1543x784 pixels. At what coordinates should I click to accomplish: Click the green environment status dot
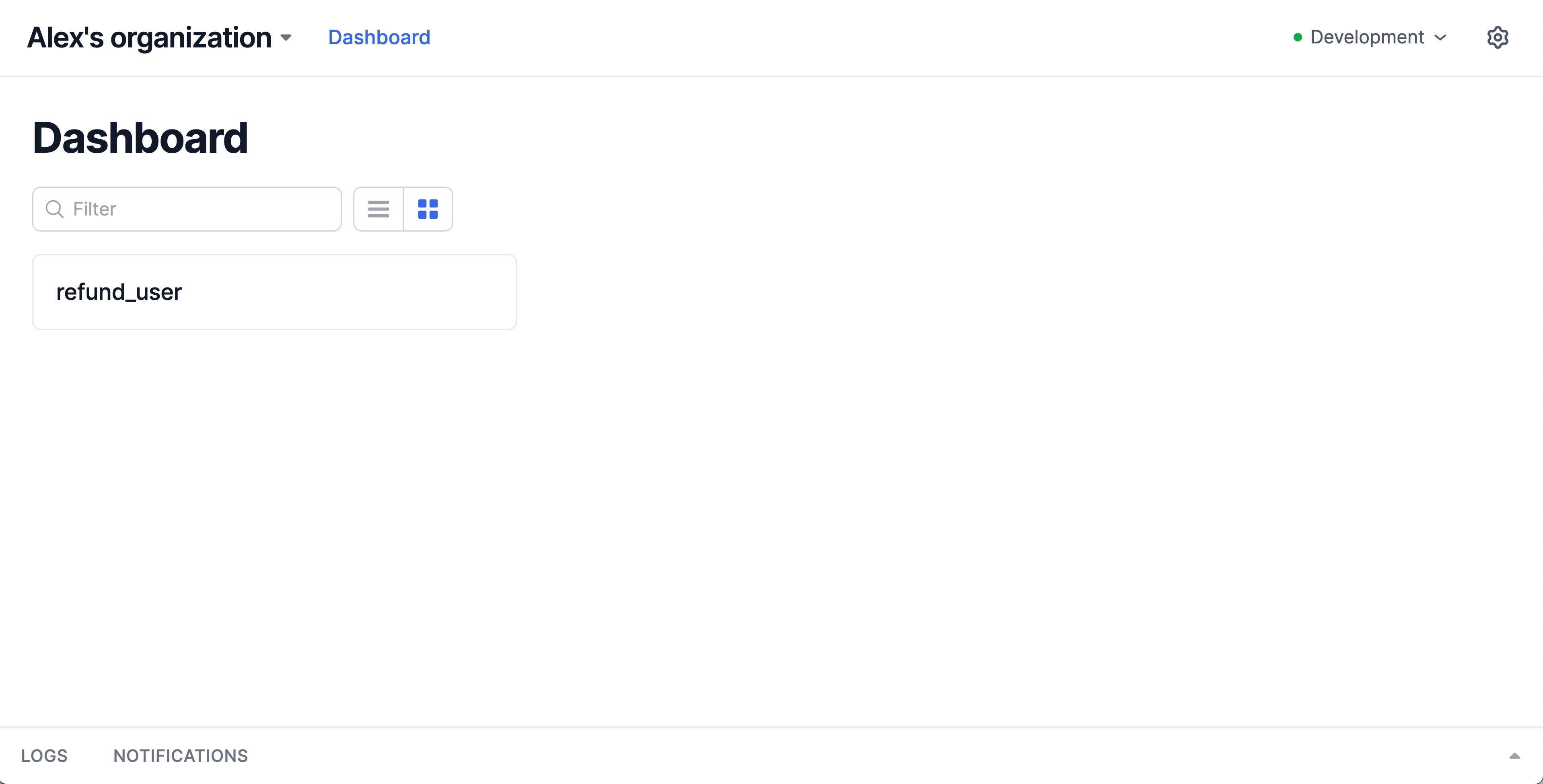[1297, 37]
